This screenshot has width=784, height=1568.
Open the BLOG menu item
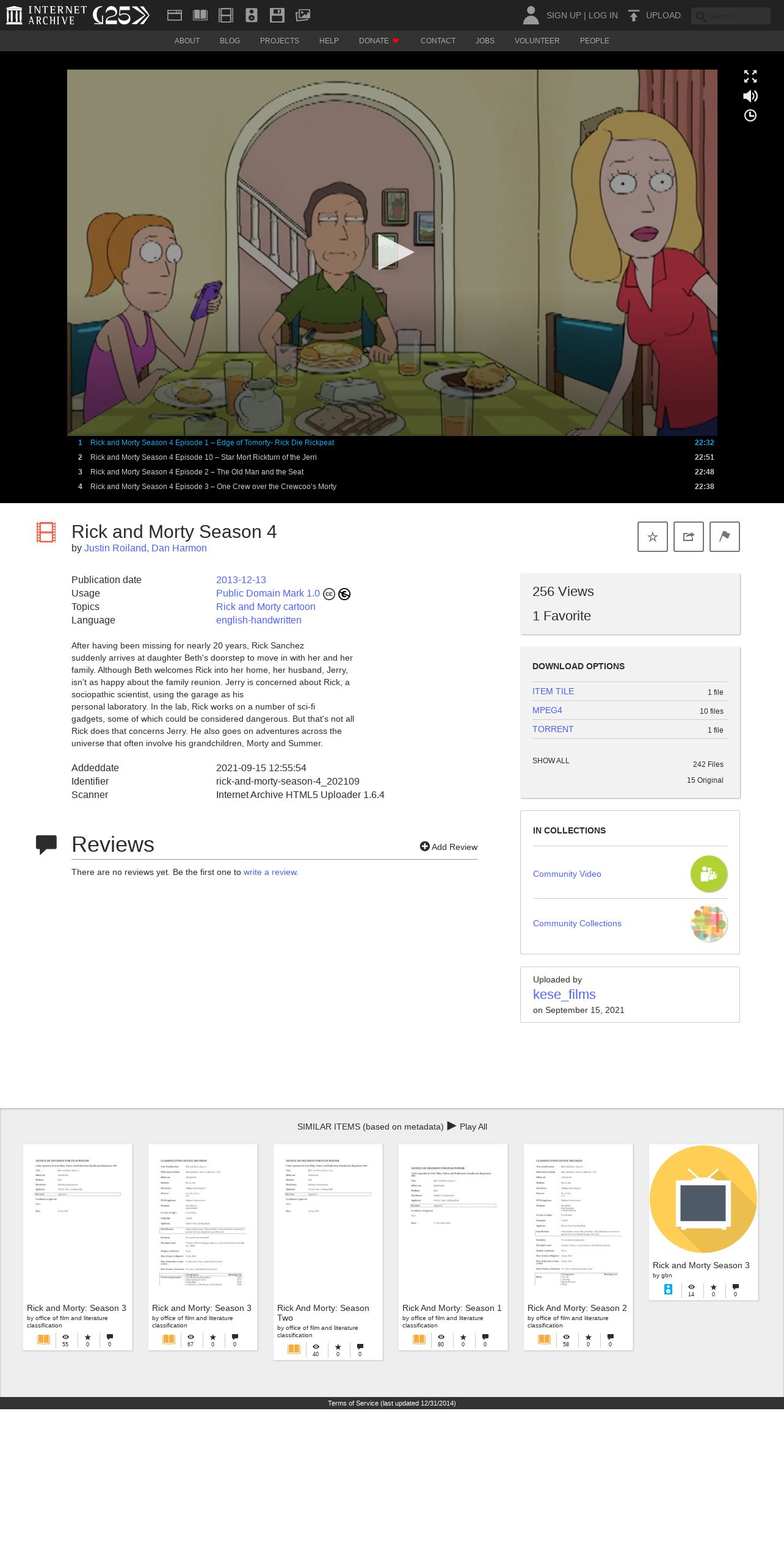pyautogui.click(x=230, y=41)
